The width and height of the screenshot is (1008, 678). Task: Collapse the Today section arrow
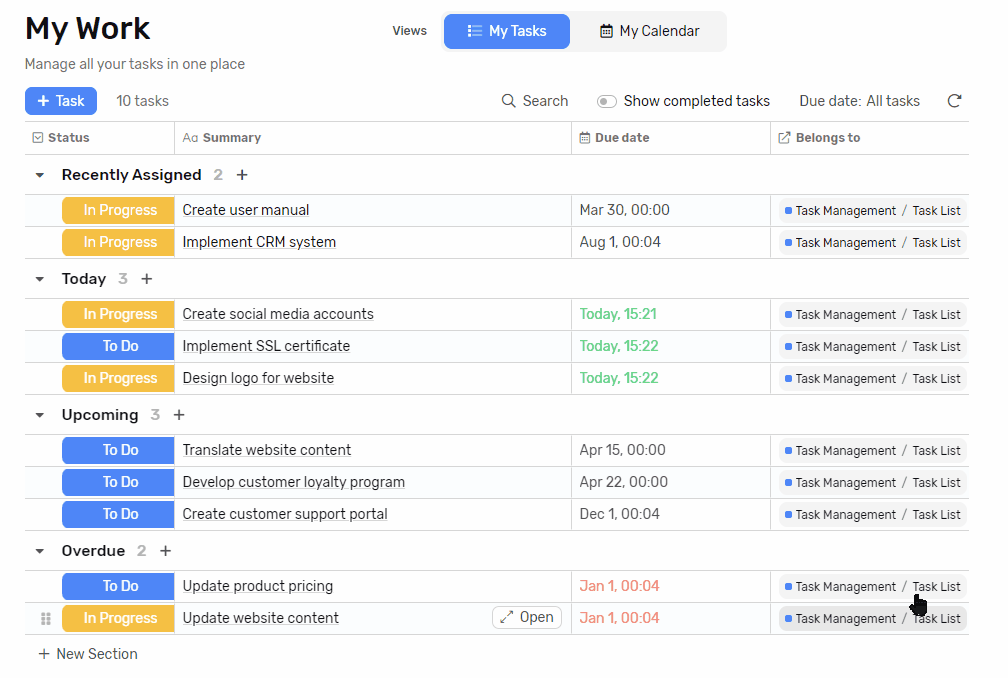pos(40,279)
